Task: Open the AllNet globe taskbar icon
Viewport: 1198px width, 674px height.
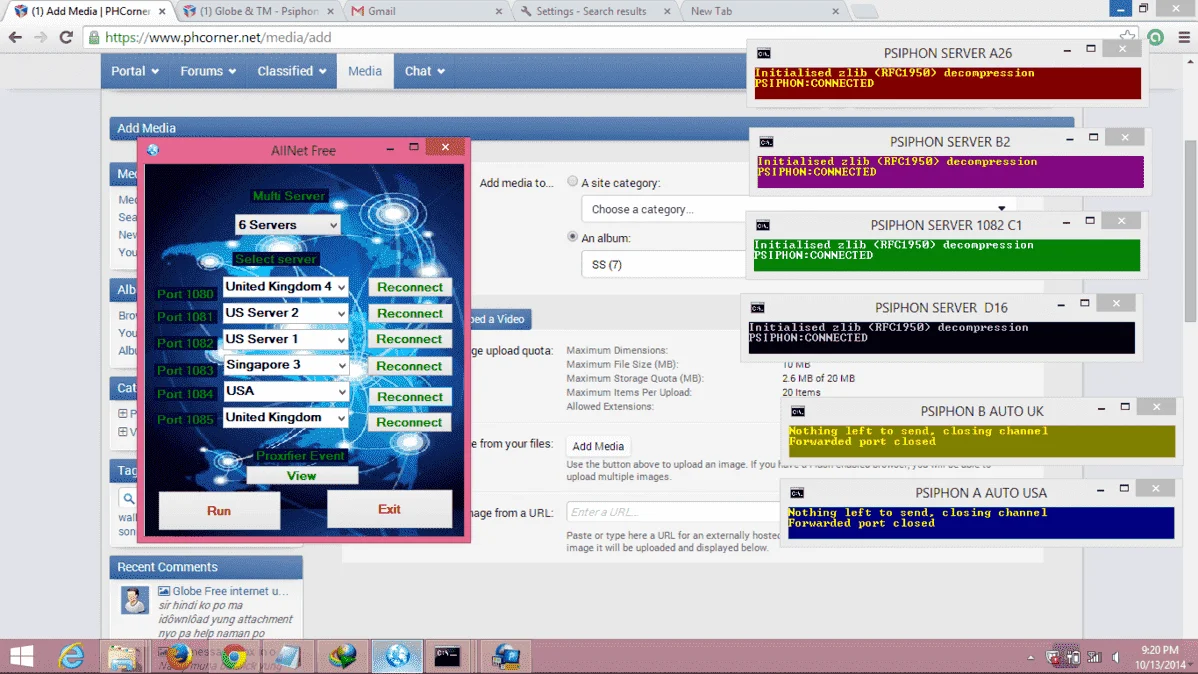Action: coord(397,656)
